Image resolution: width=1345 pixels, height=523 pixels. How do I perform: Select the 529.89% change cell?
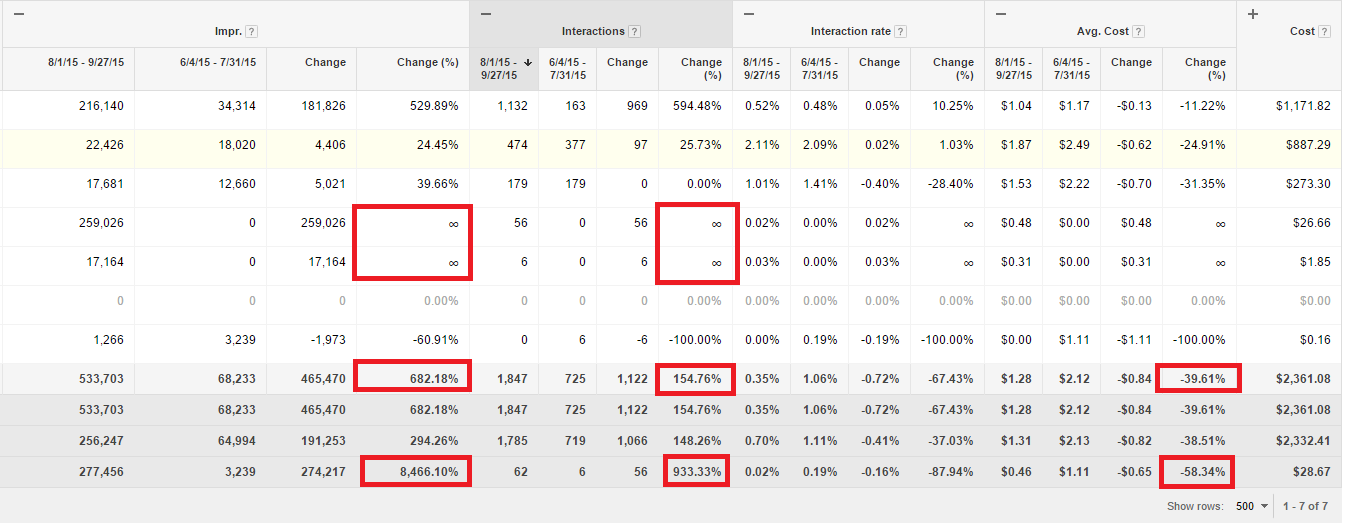[435, 106]
